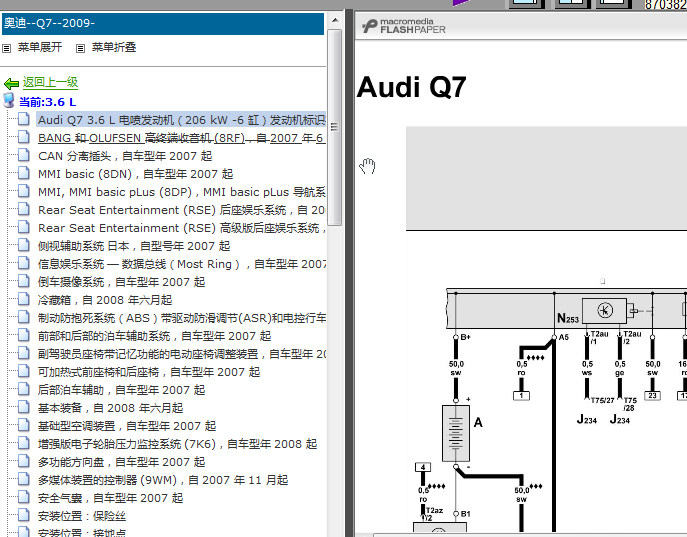Open 前部和后部的泊车辅助系统 document

click(x=154, y=336)
